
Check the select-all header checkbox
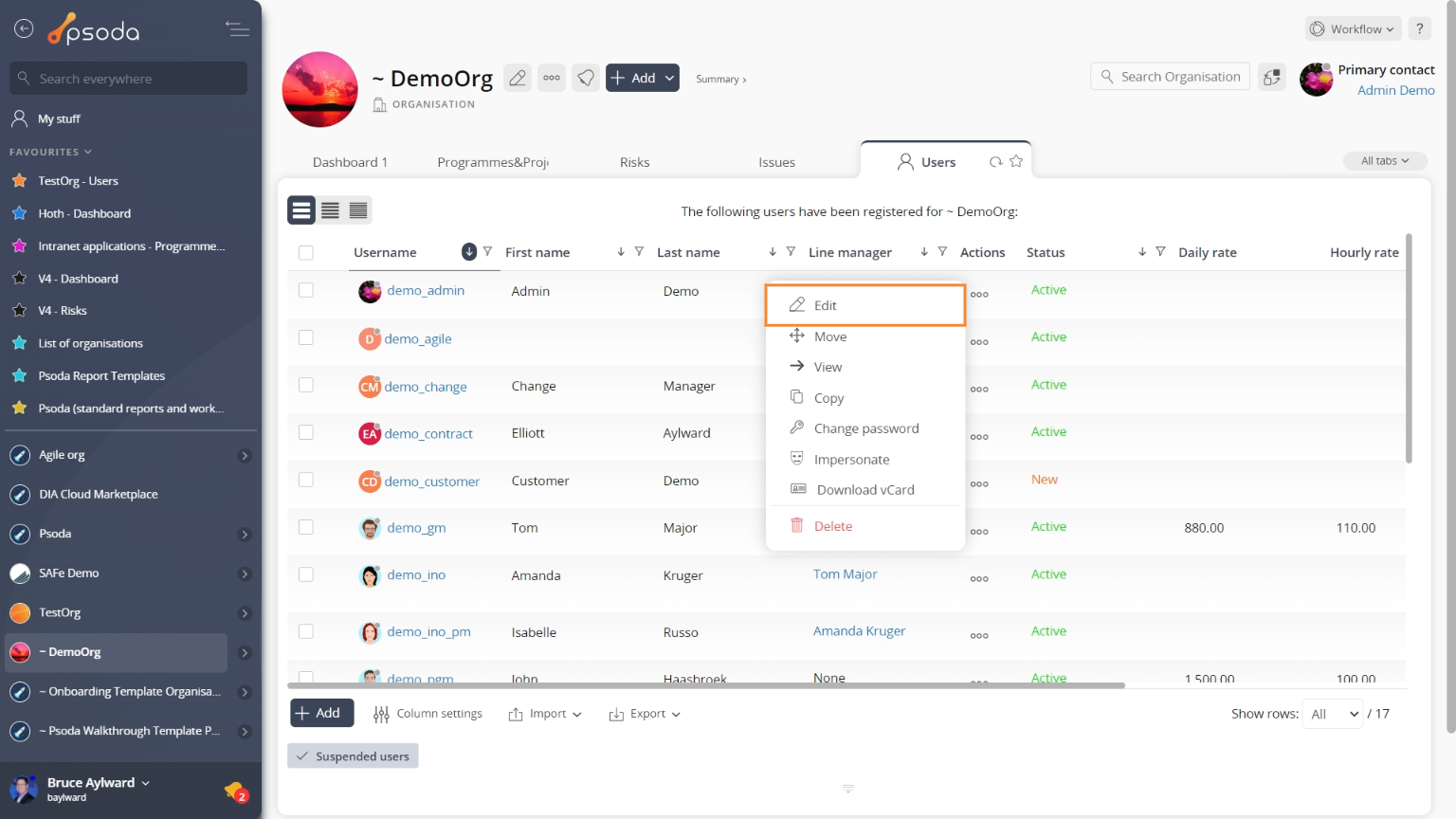point(305,252)
